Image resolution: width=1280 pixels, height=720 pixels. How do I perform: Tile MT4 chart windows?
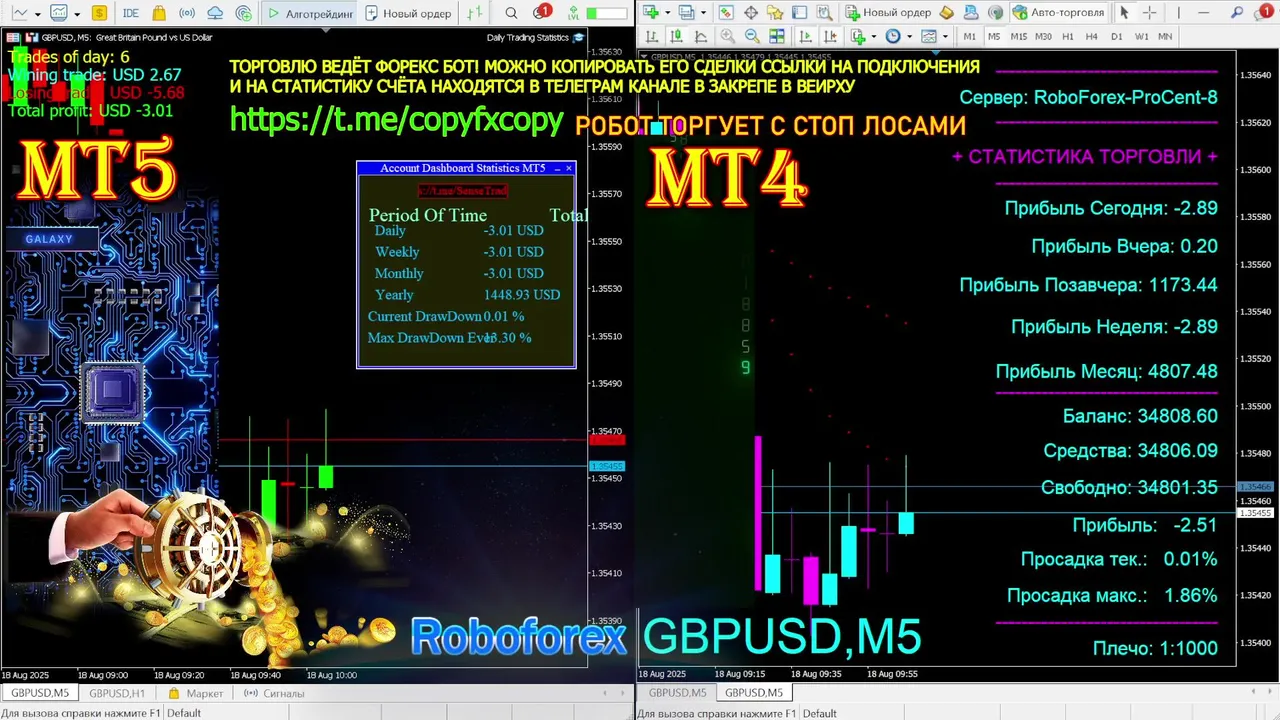pyautogui.click(x=776, y=36)
